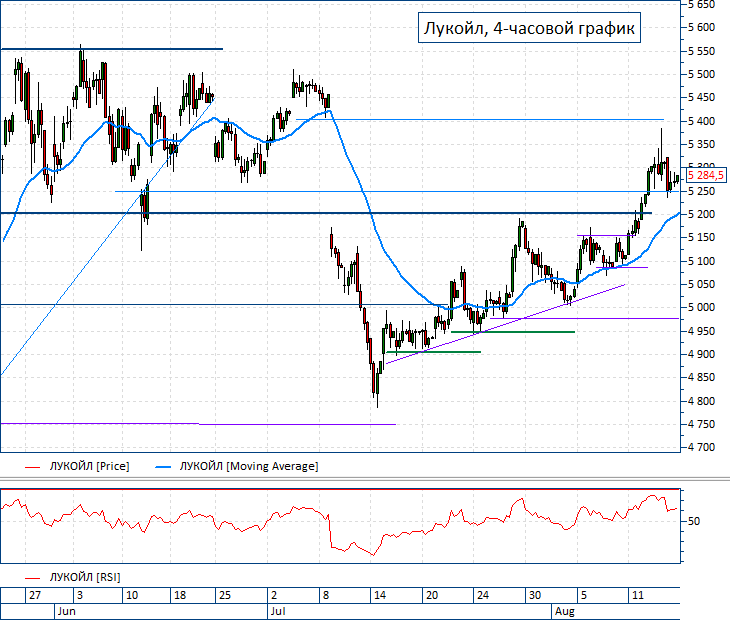The image size is (730, 622).
Task: Click the 5 200 price axis label
Action: click(x=701, y=215)
